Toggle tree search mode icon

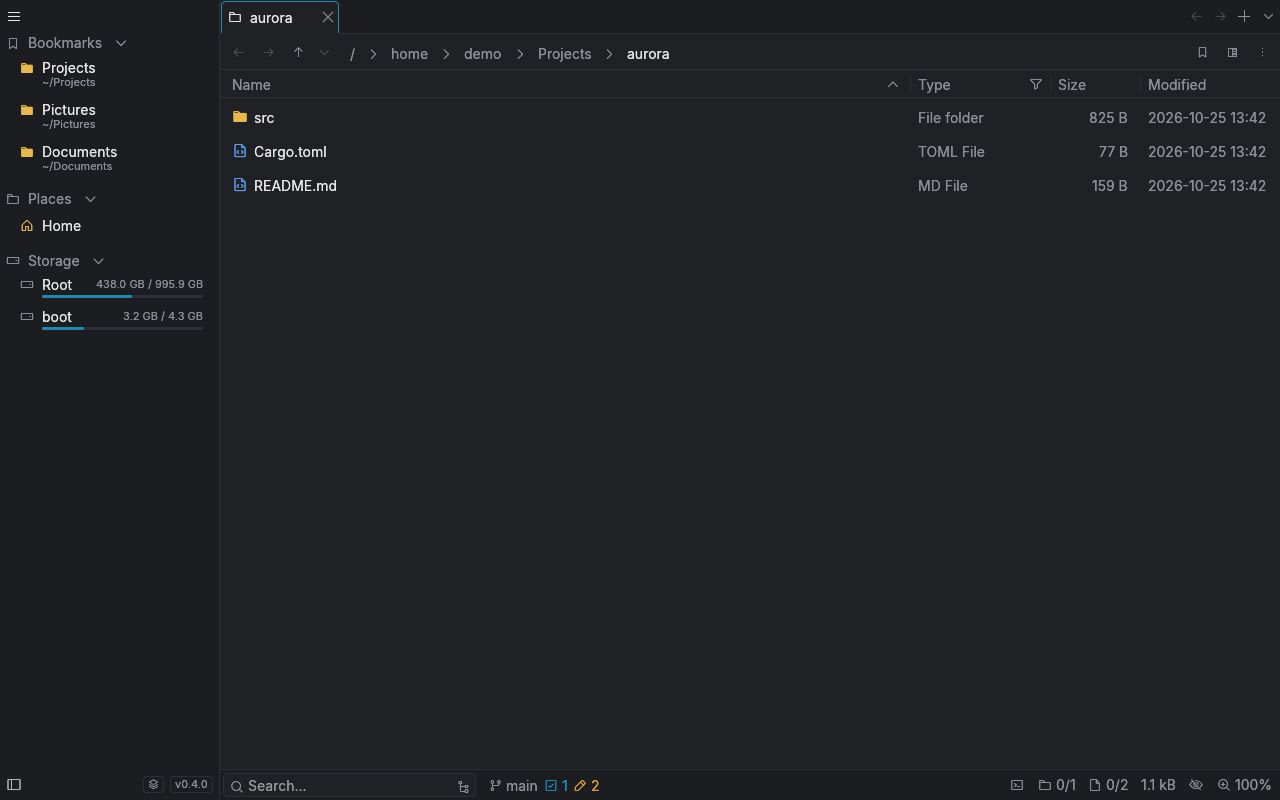coord(463,786)
